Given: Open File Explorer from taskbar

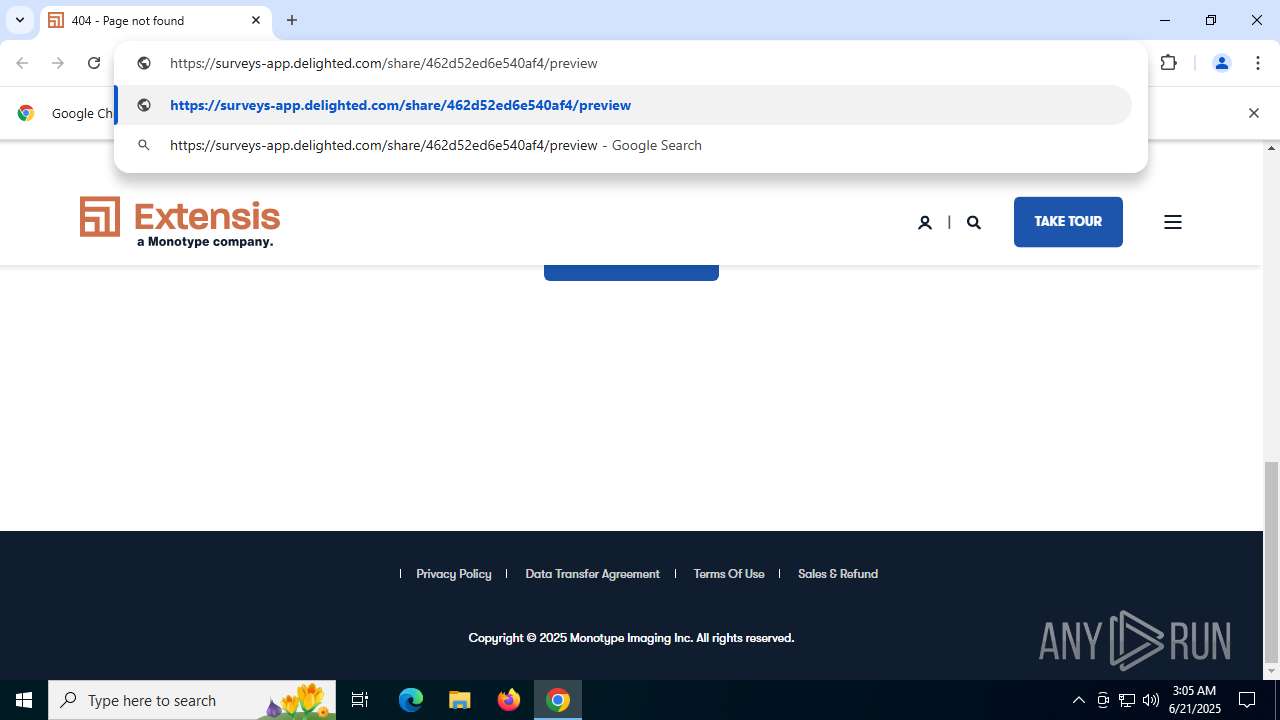Looking at the screenshot, I should pos(460,700).
